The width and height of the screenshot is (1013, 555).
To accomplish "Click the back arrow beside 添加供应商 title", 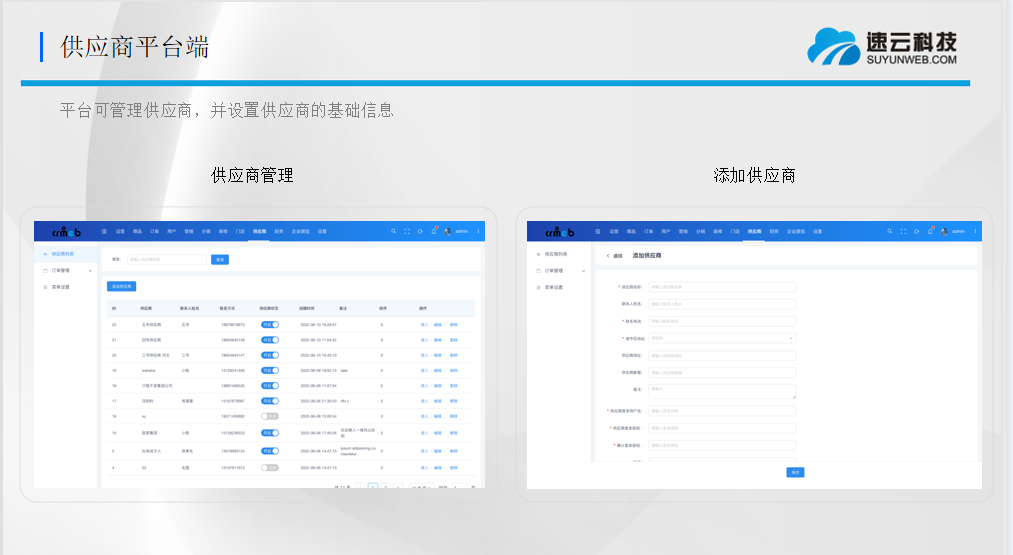I will click(608, 256).
